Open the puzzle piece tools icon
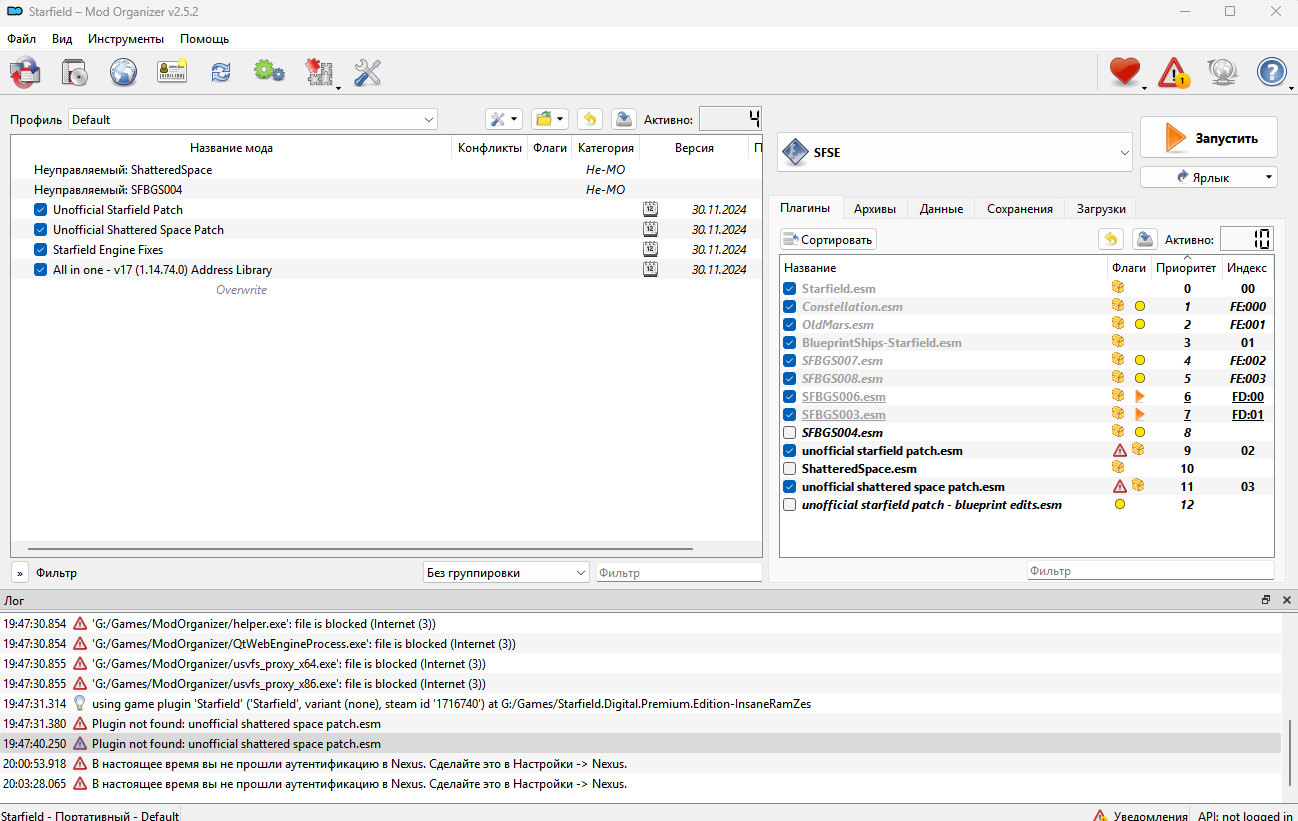Screen dimensions: 1298x821 tap(319, 72)
